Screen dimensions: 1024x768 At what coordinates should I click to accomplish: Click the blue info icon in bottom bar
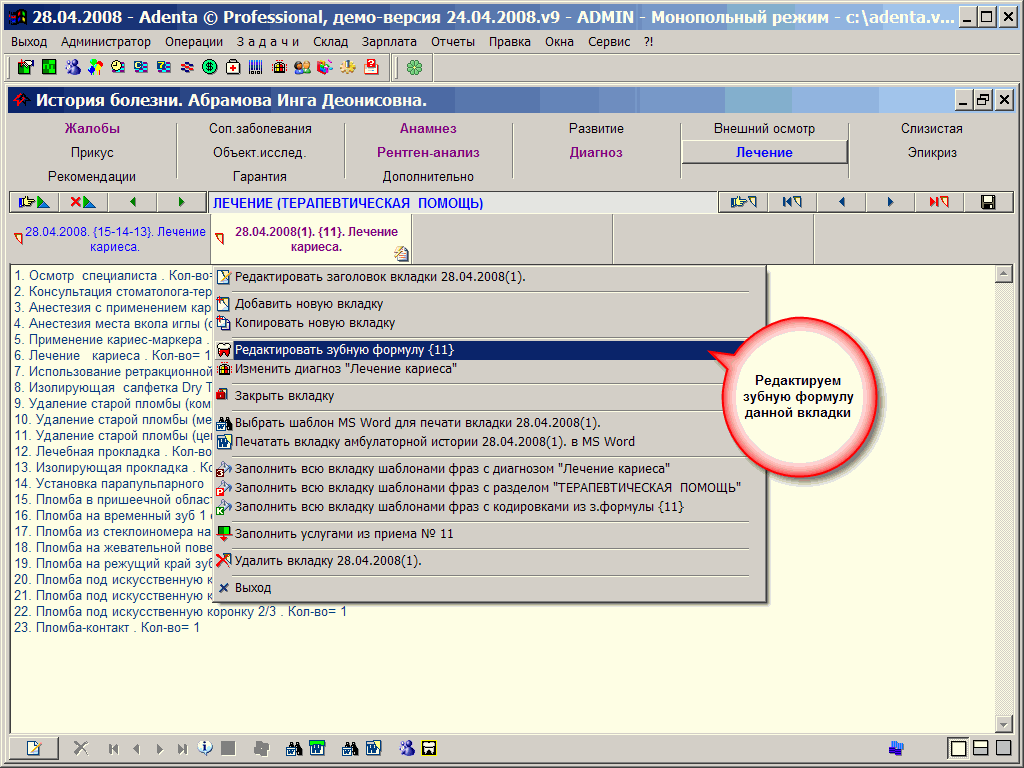pos(205,747)
